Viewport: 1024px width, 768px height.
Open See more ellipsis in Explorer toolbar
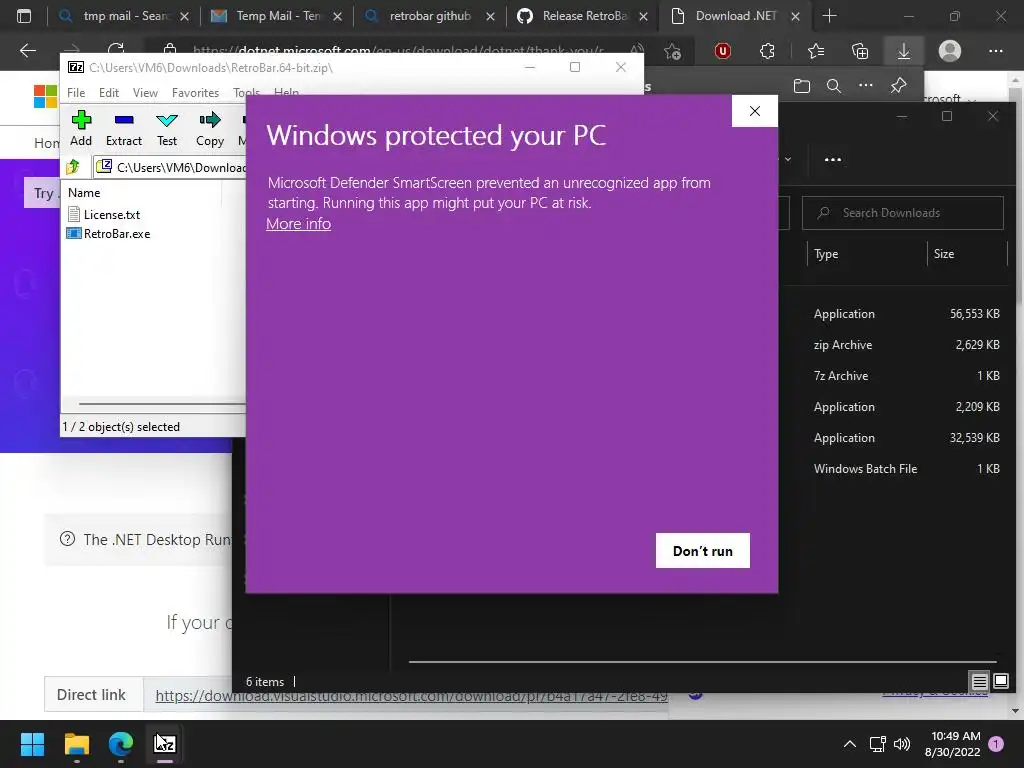[833, 159]
